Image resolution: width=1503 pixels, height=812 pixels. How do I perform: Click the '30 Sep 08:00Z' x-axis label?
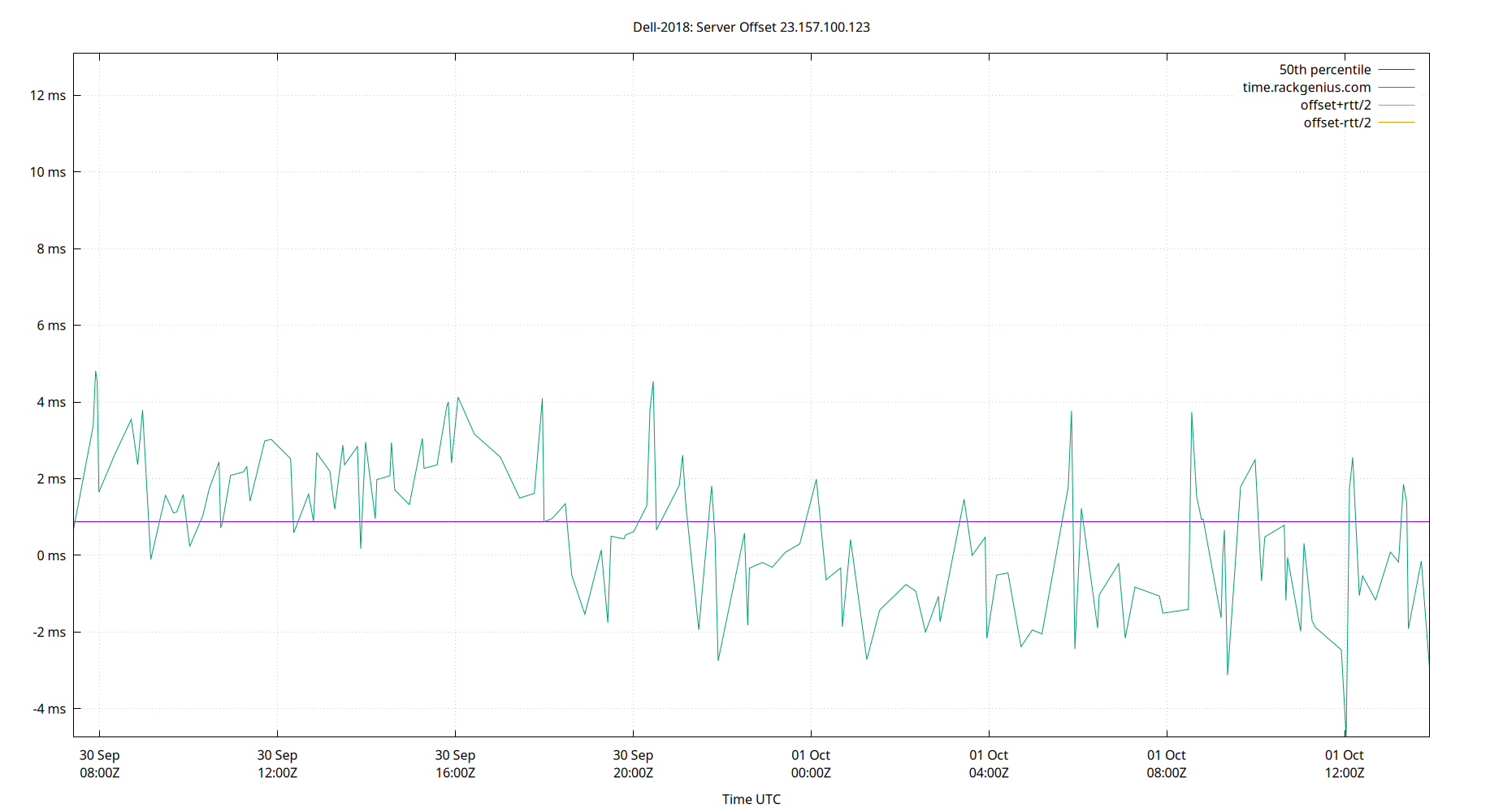[x=99, y=764]
